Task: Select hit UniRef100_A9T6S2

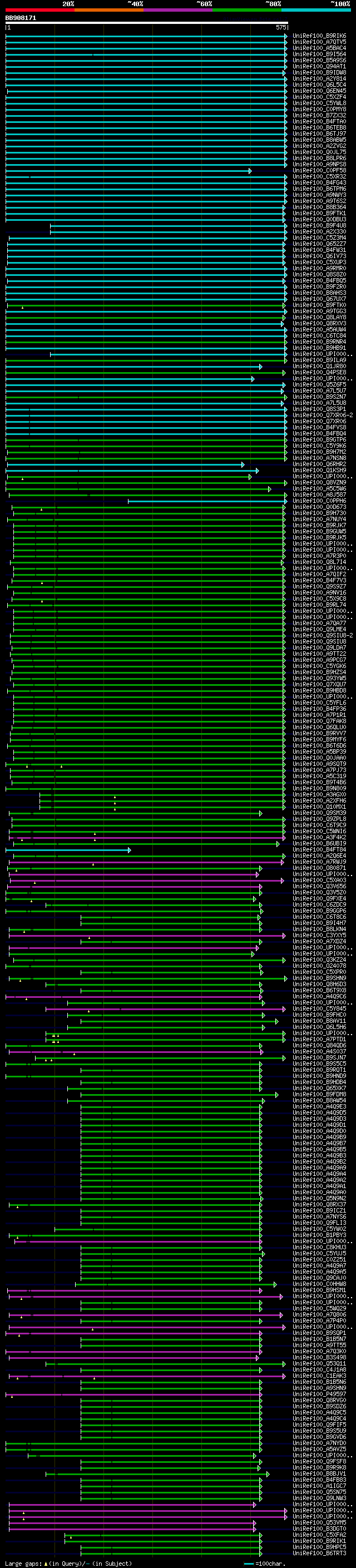Action: pos(319,201)
